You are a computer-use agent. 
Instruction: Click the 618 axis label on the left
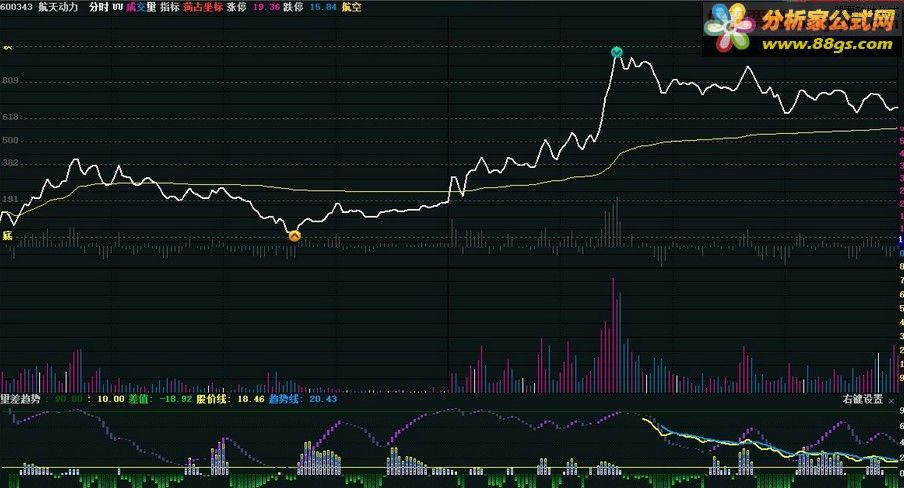(x=10, y=117)
